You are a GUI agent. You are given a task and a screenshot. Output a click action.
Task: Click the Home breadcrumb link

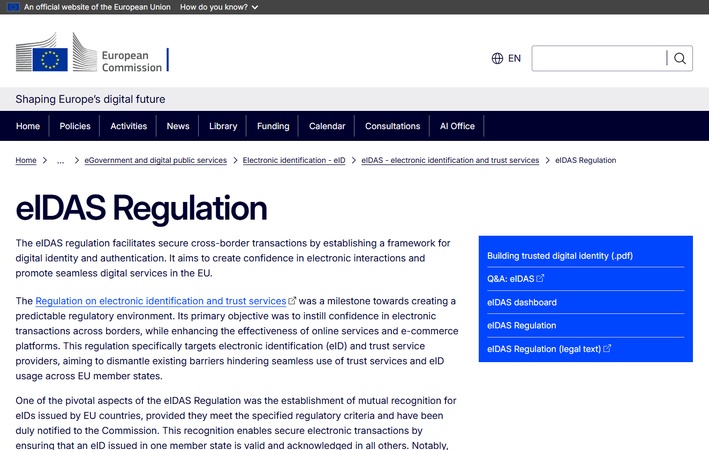26,160
